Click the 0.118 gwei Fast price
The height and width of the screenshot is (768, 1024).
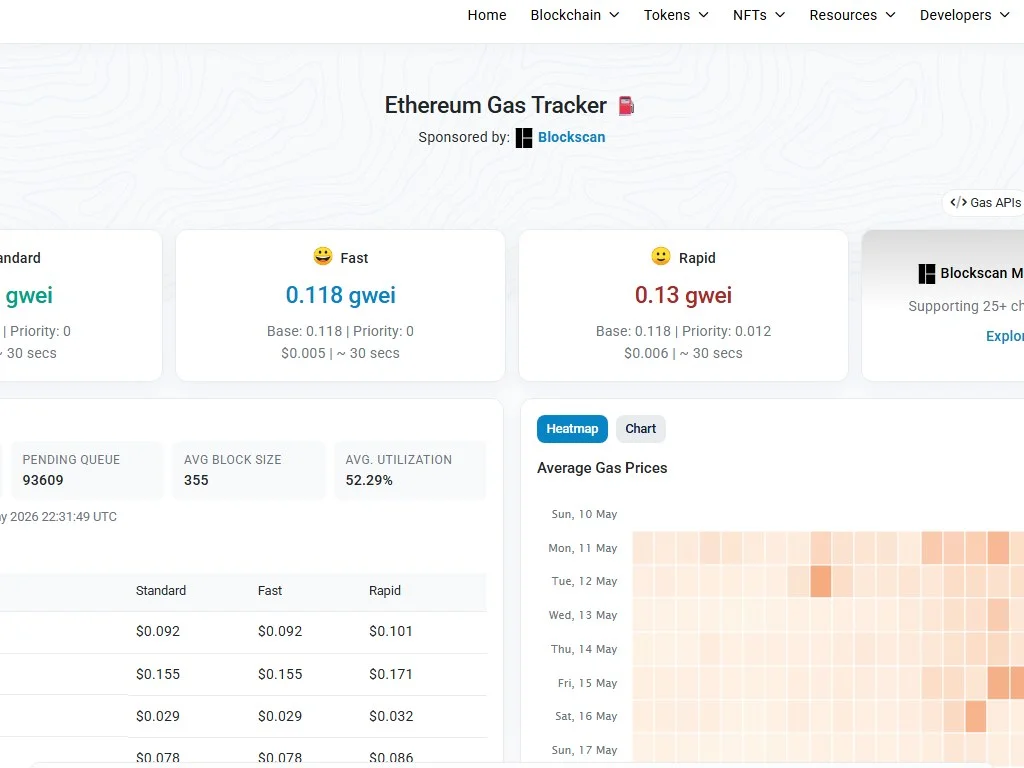(340, 295)
